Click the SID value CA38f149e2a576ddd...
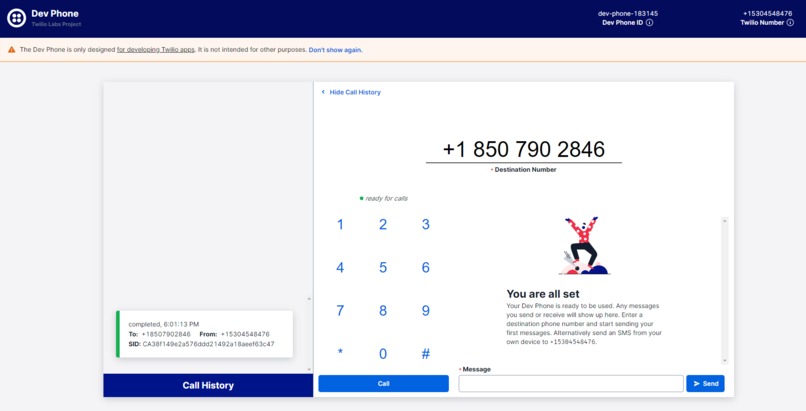This screenshot has width=806, height=411. click(208, 344)
